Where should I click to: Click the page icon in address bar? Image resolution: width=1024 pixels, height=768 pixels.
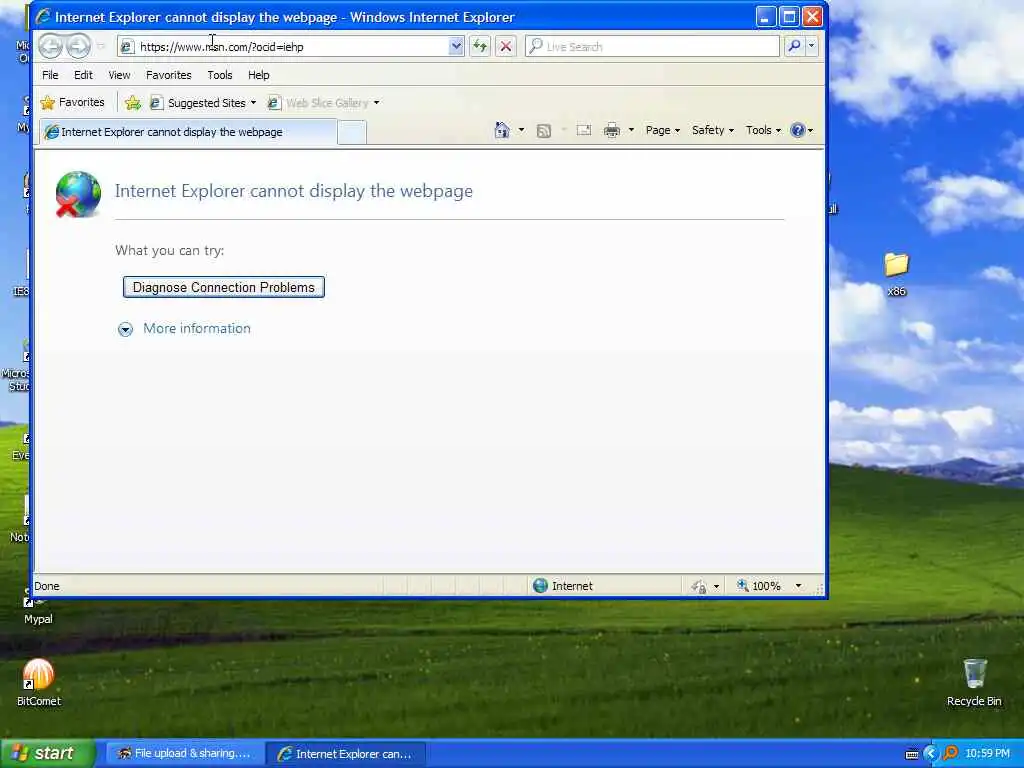pos(127,47)
